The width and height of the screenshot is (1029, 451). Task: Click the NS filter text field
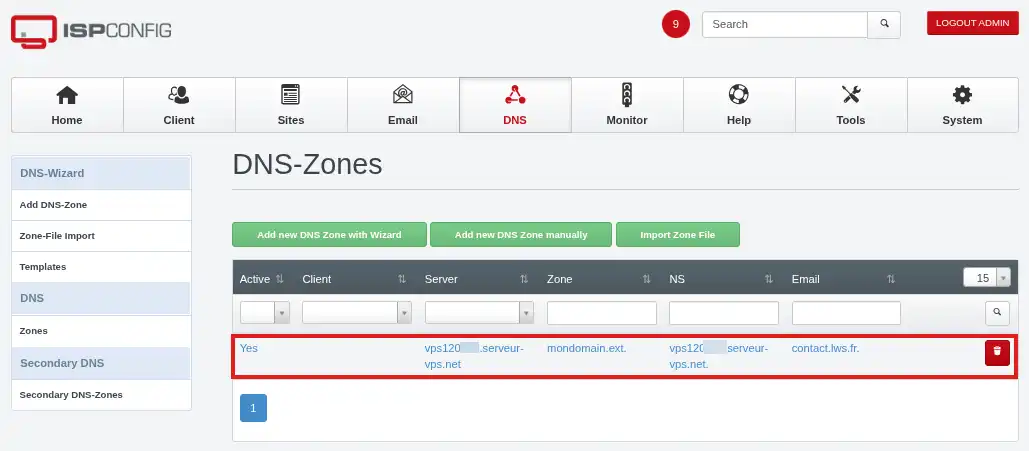tap(724, 313)
